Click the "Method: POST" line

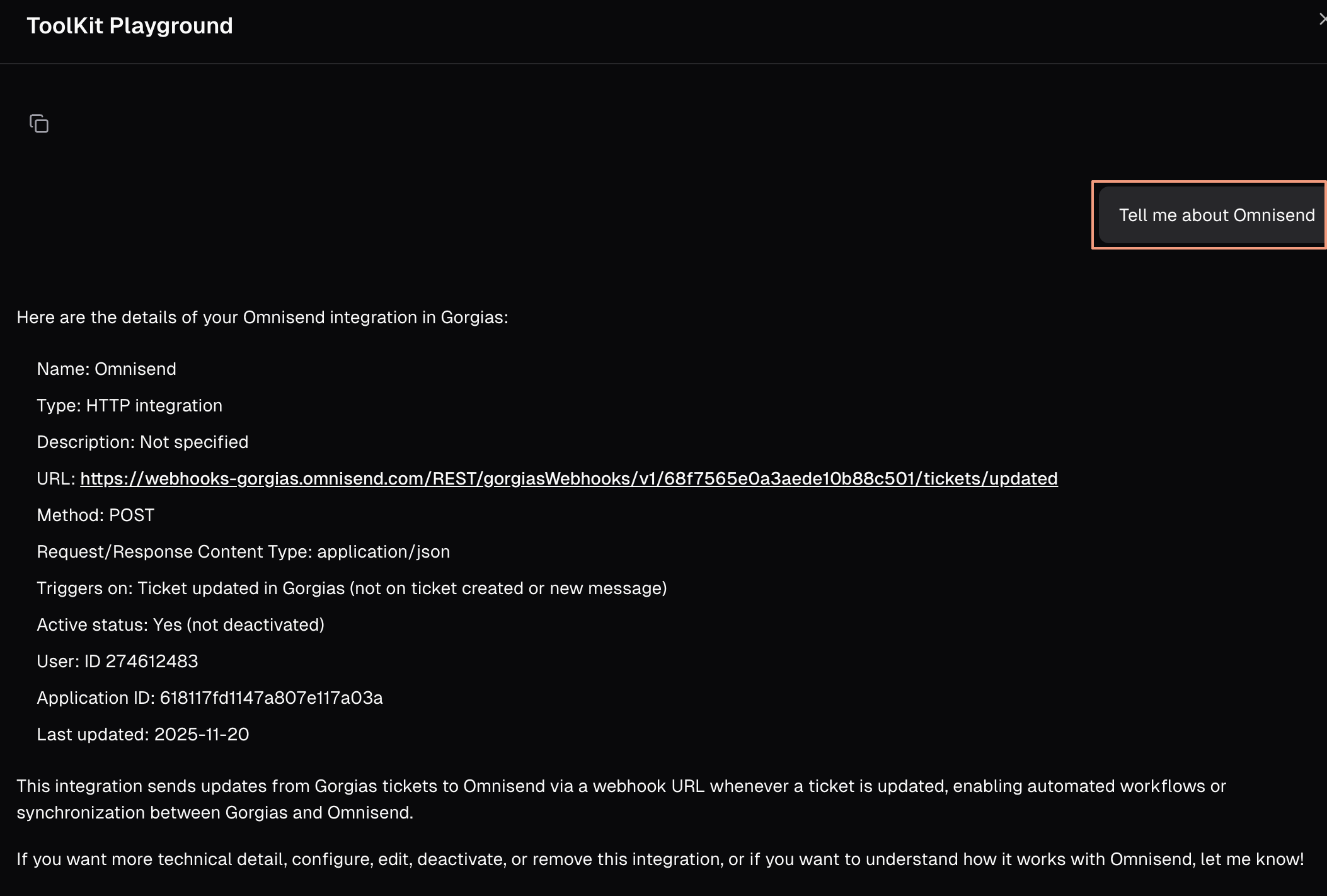pos(95,515)
